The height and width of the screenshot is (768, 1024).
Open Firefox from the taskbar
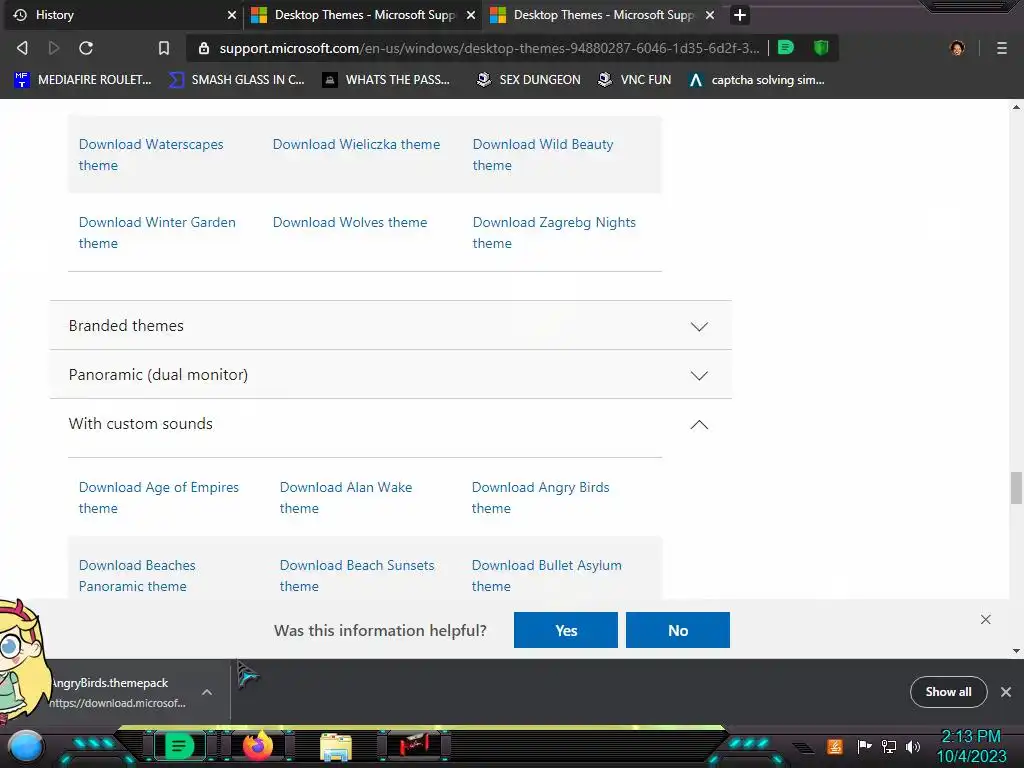click(x=258, y=745)
